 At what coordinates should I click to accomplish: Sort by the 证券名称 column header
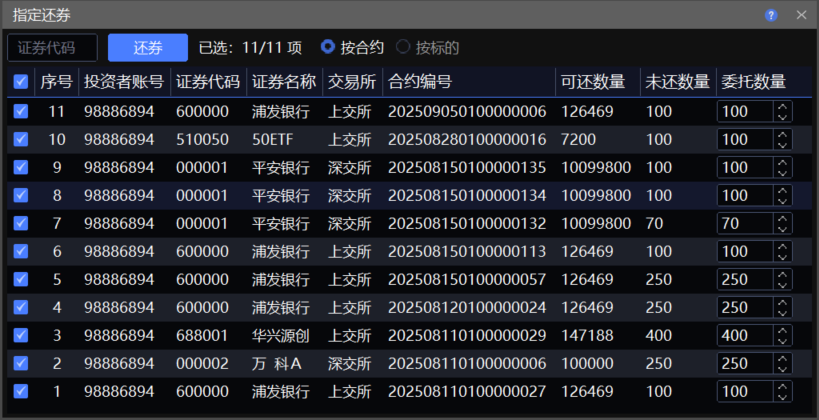coord(283,82)
